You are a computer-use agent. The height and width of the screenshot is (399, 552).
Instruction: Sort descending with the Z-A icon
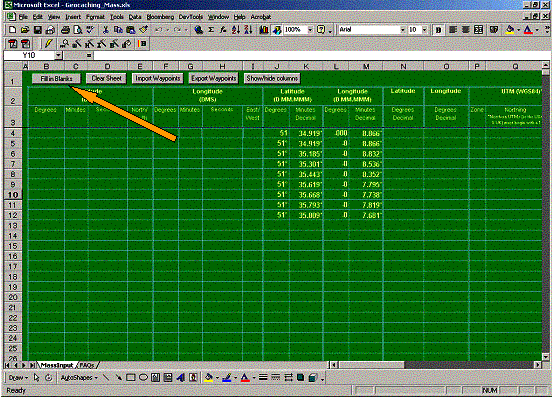(x=248, y=30)
